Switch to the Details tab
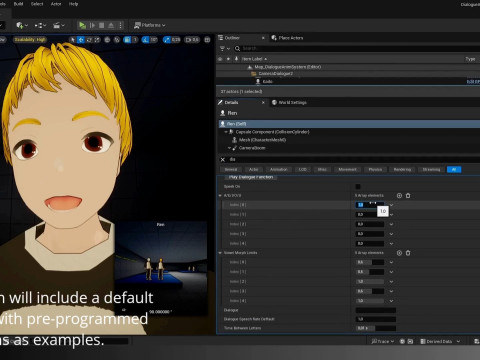480x360 pixels. coord(231,102)
